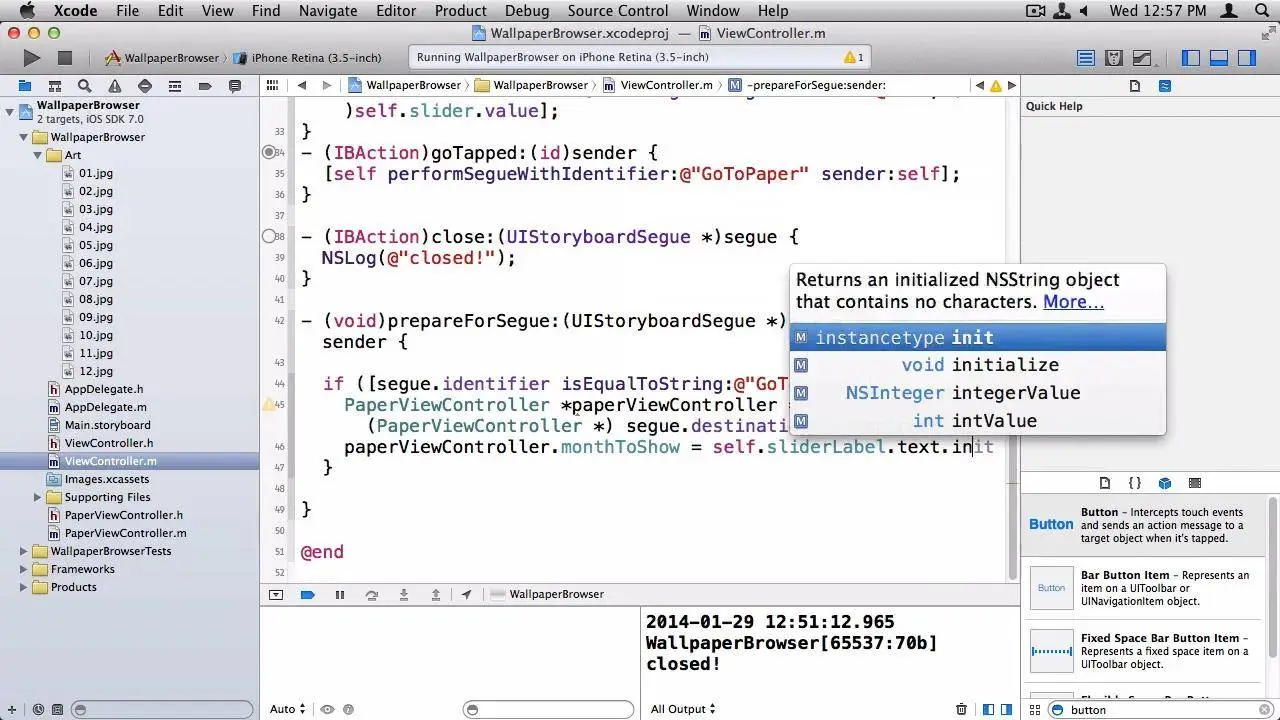Simulate location from the debug bar

(467, 594)
